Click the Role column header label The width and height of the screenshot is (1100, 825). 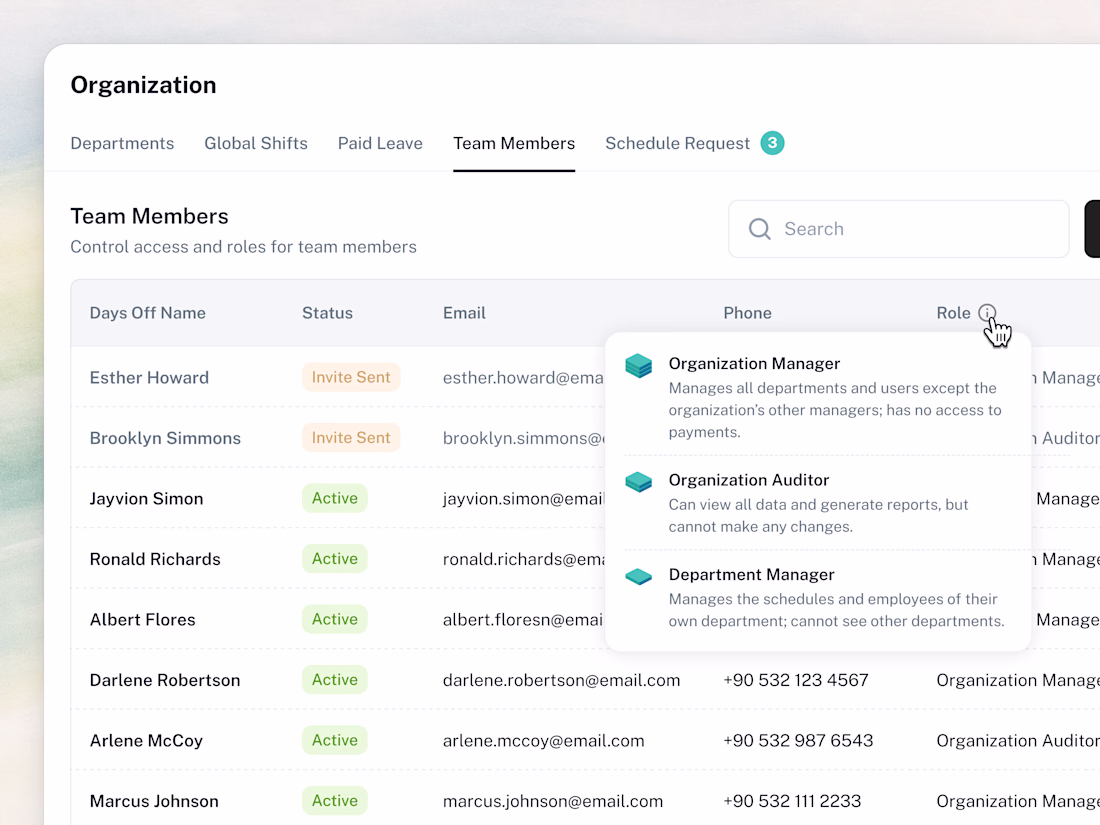tap(953, 313)
